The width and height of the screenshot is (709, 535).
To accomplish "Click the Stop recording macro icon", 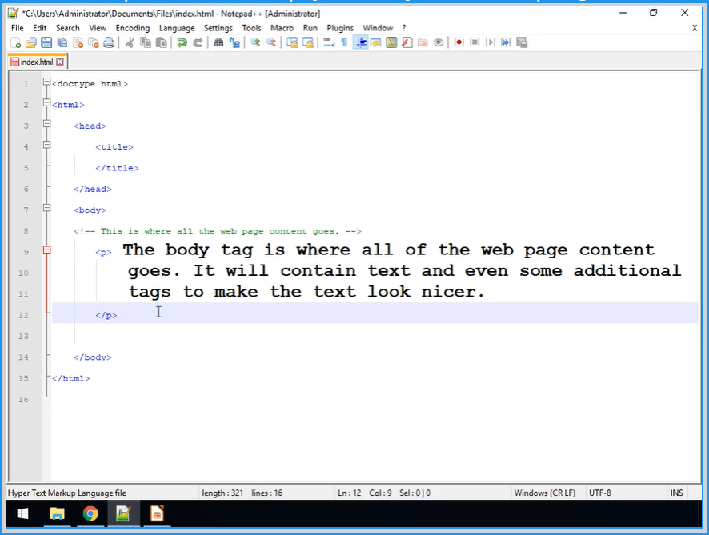I will [x=474, y=43].
